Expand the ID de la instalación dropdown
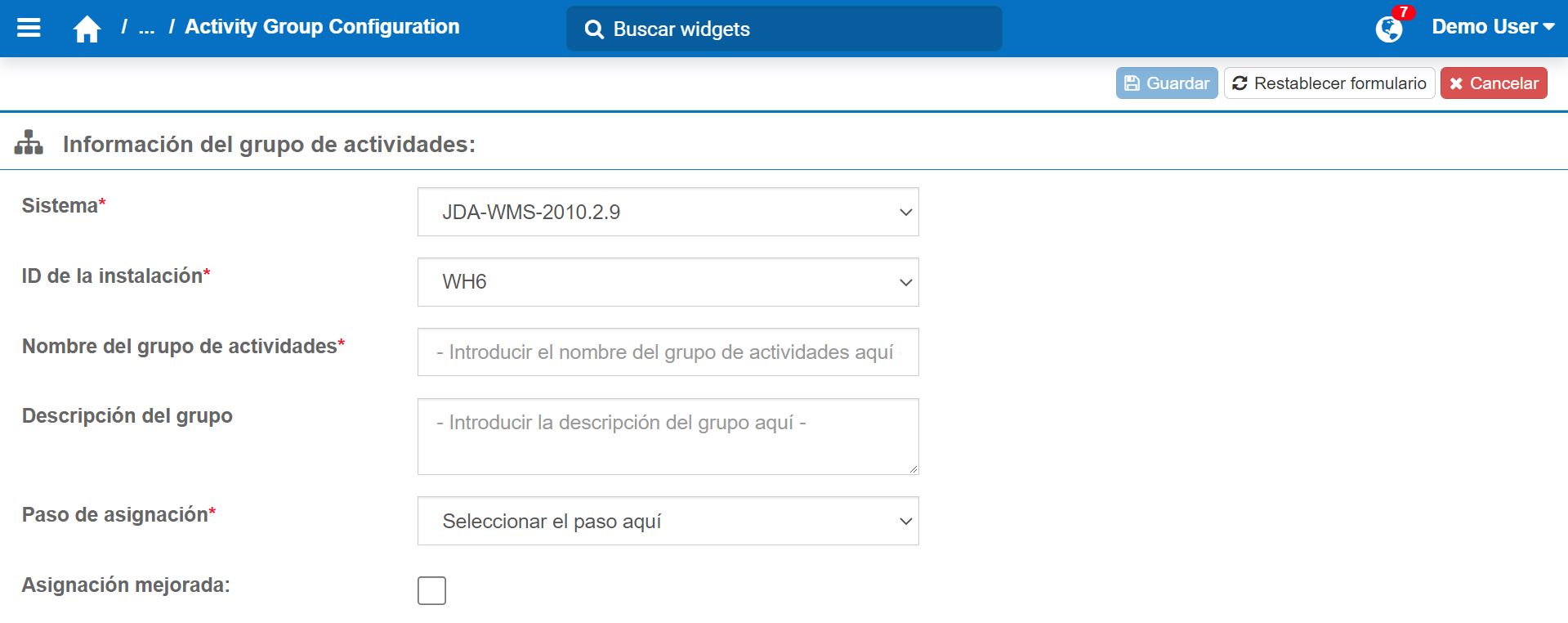The image size is (1568, 623). click(x=668, y=282)
